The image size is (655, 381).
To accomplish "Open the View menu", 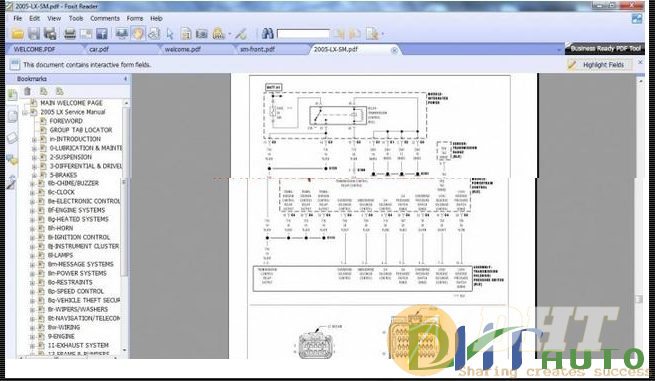I will point(54,18).
